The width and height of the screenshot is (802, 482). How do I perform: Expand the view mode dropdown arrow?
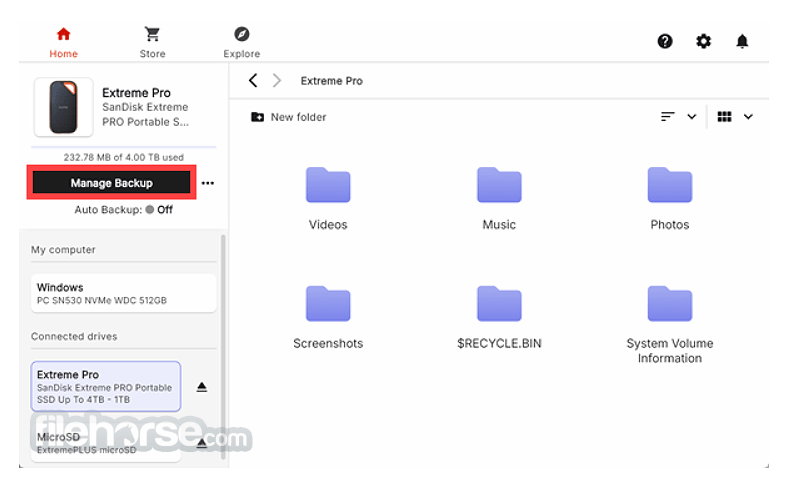pyautogui.click(x=748, y=117)
